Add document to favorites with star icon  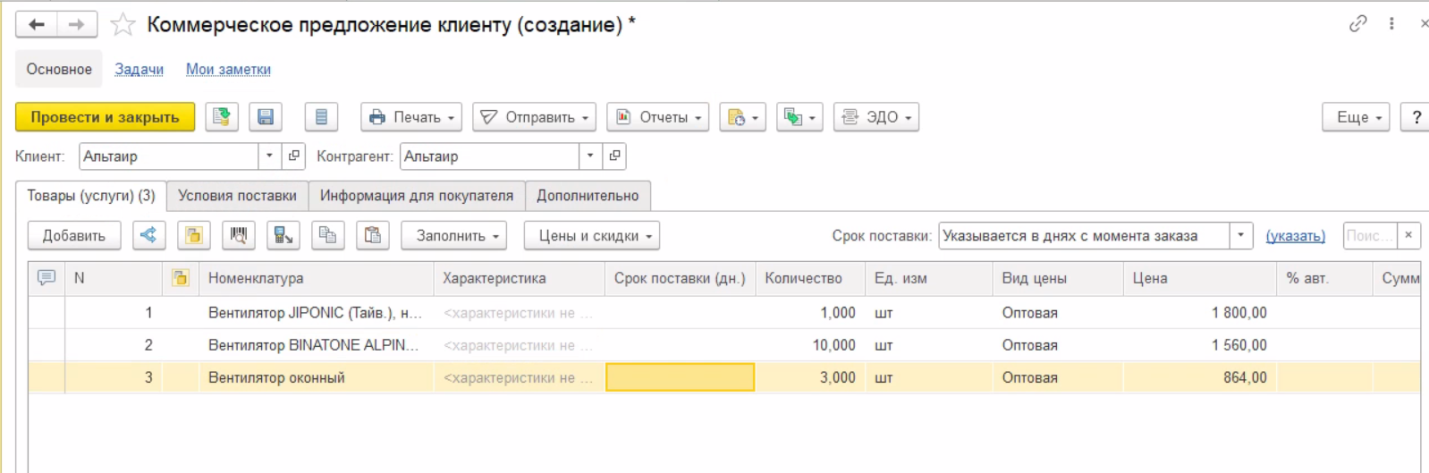122,25
